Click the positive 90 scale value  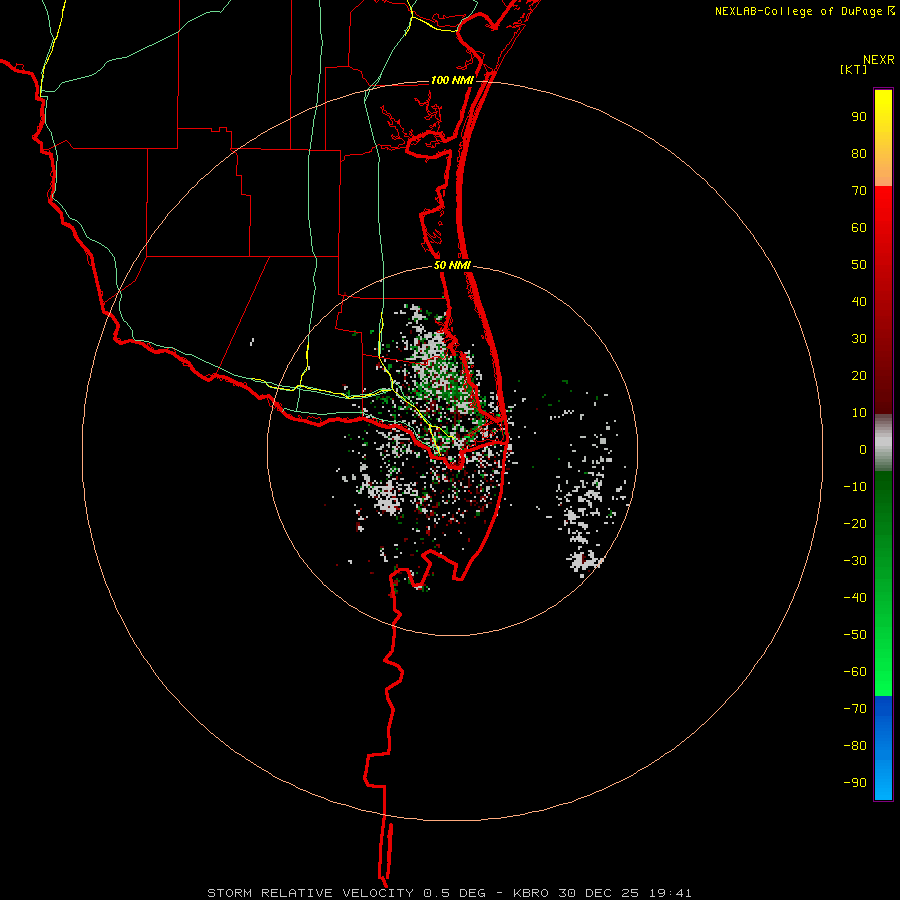[x=859, y=117]
